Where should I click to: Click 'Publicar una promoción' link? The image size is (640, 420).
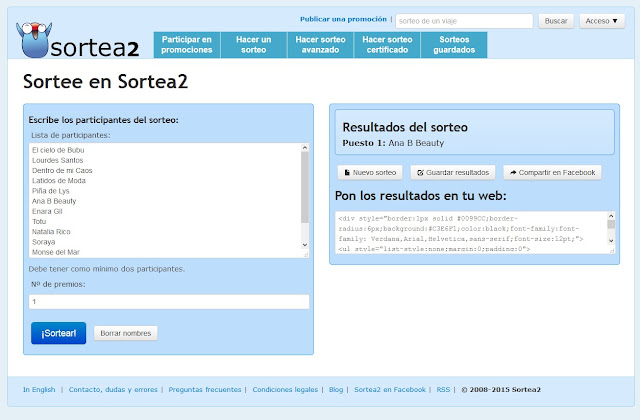[x=343, y=19]
